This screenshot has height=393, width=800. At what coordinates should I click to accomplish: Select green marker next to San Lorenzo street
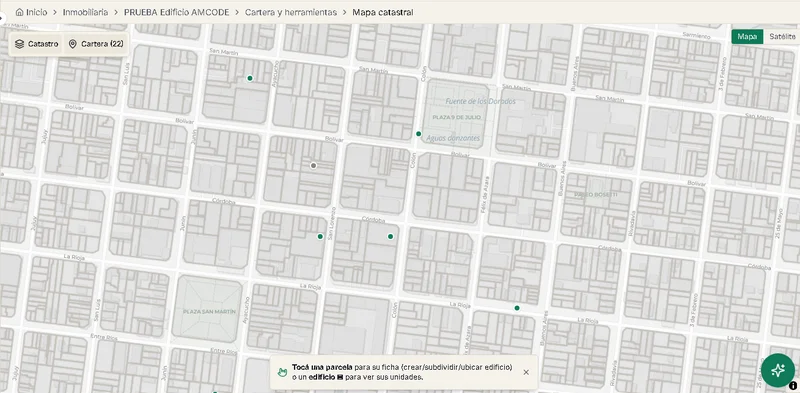320,236
